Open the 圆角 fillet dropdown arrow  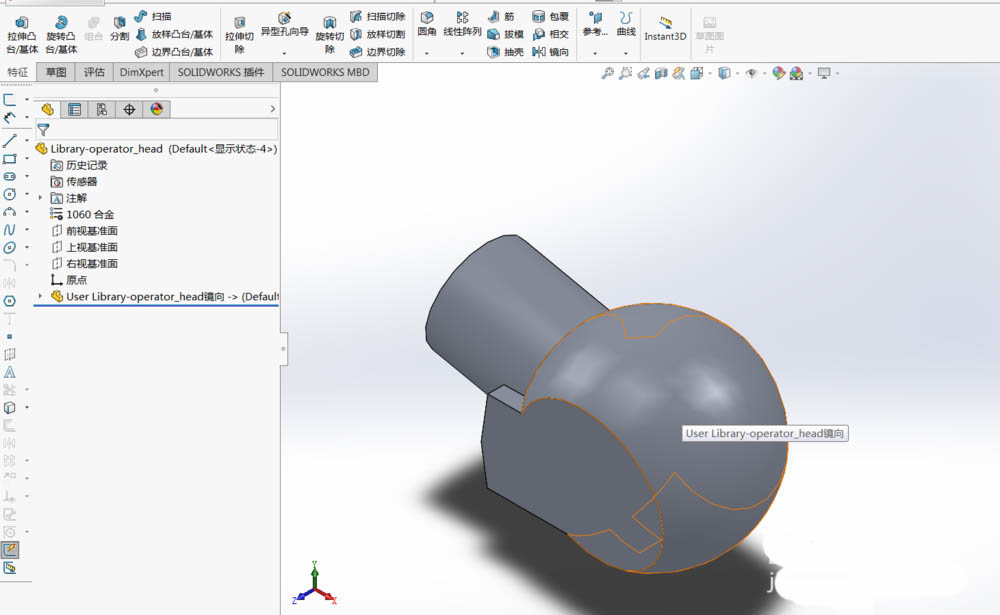[427, 53]
